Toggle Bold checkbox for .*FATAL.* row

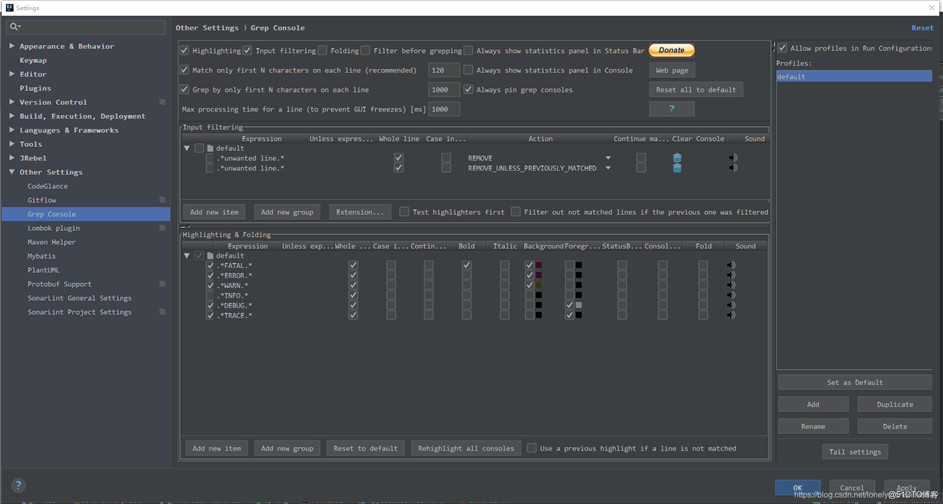click(x=467, y=265)
